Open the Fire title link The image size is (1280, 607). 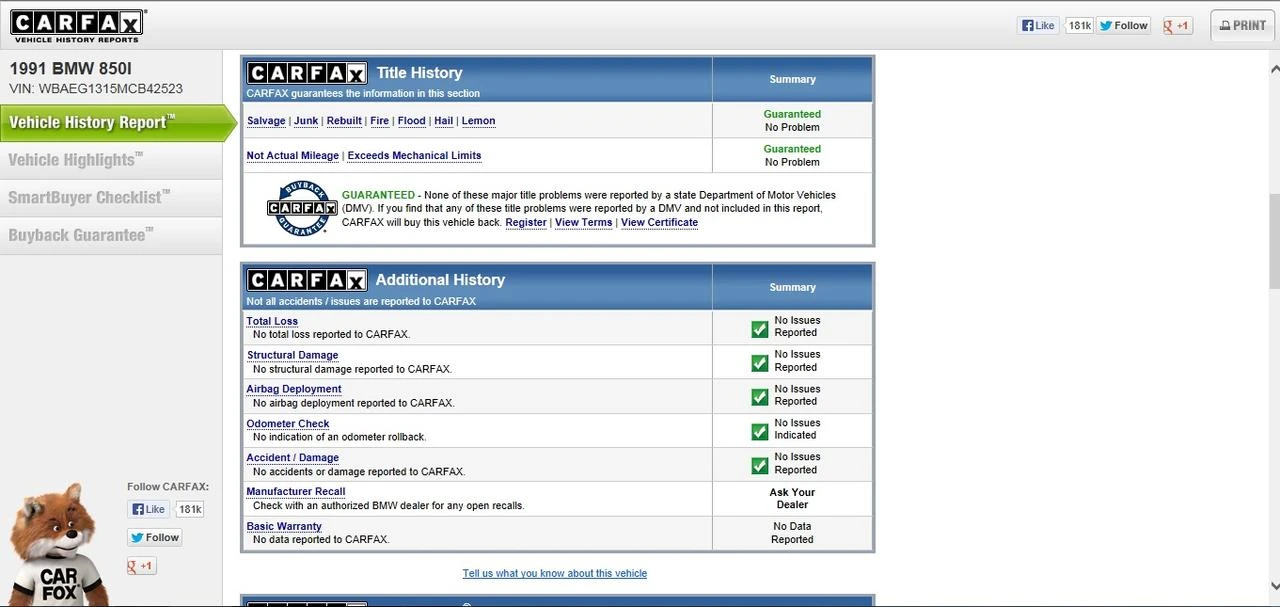(x=379, y=121)
